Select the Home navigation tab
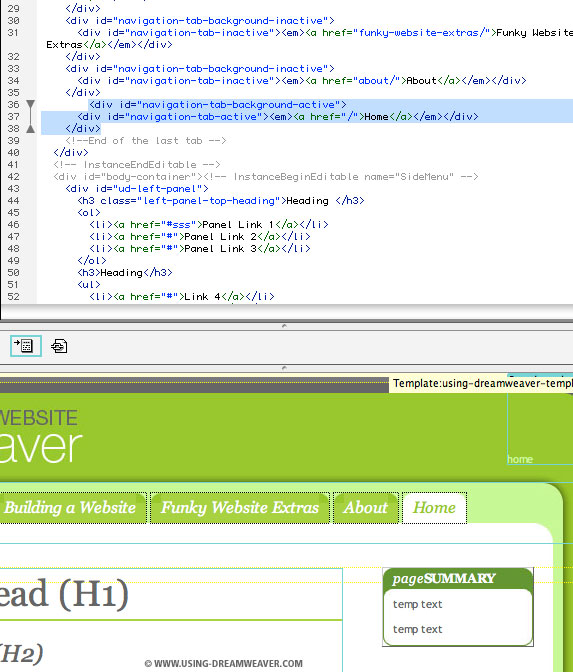The height and width of the screenshot is (672, 573). coord(434,508)
